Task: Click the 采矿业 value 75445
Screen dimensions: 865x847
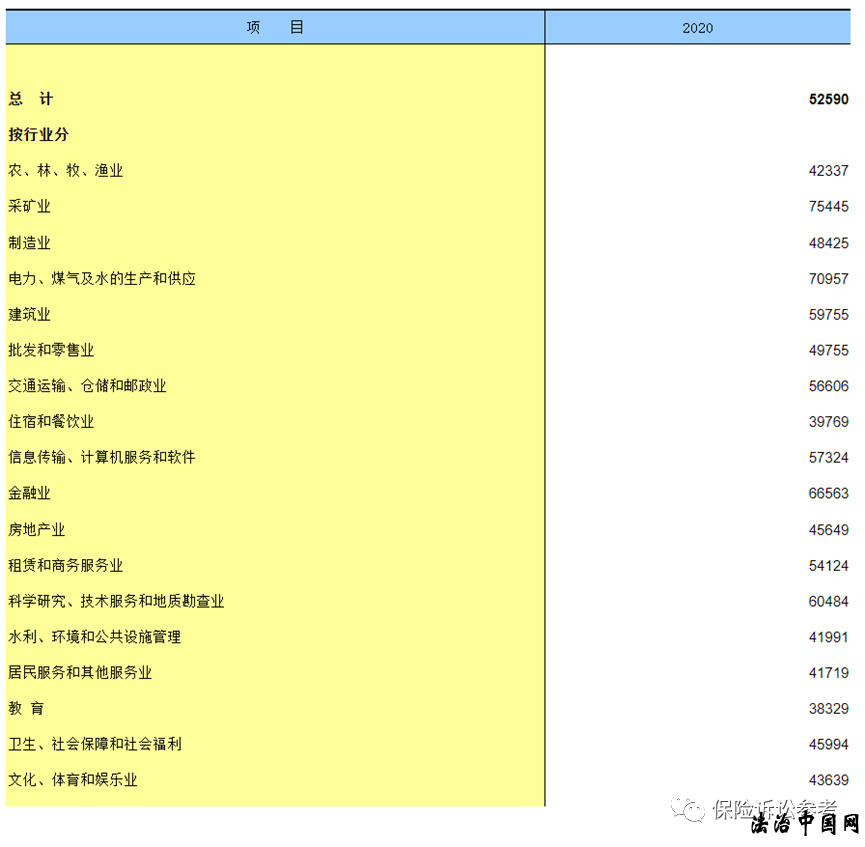Action: click(828, 207)
